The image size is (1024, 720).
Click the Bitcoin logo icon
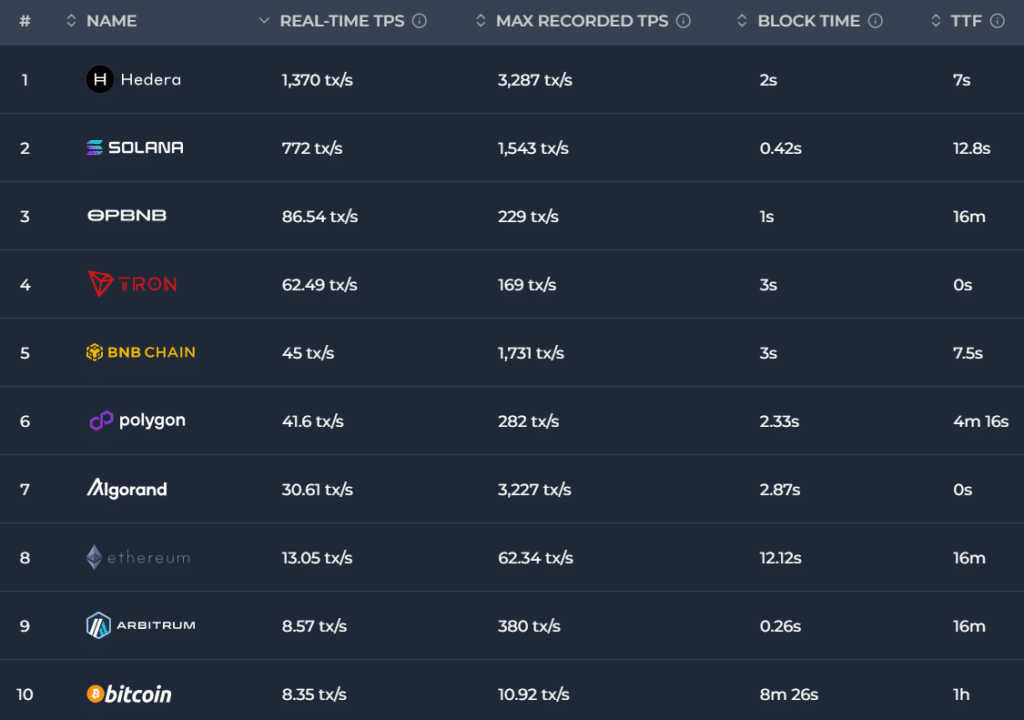tap(94, 694)
